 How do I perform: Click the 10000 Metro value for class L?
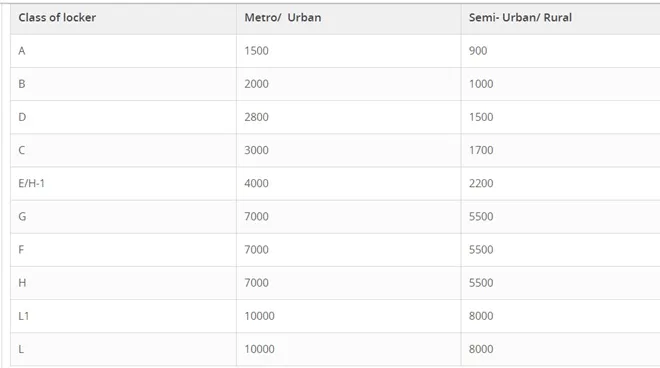click(x=259, y=349)
